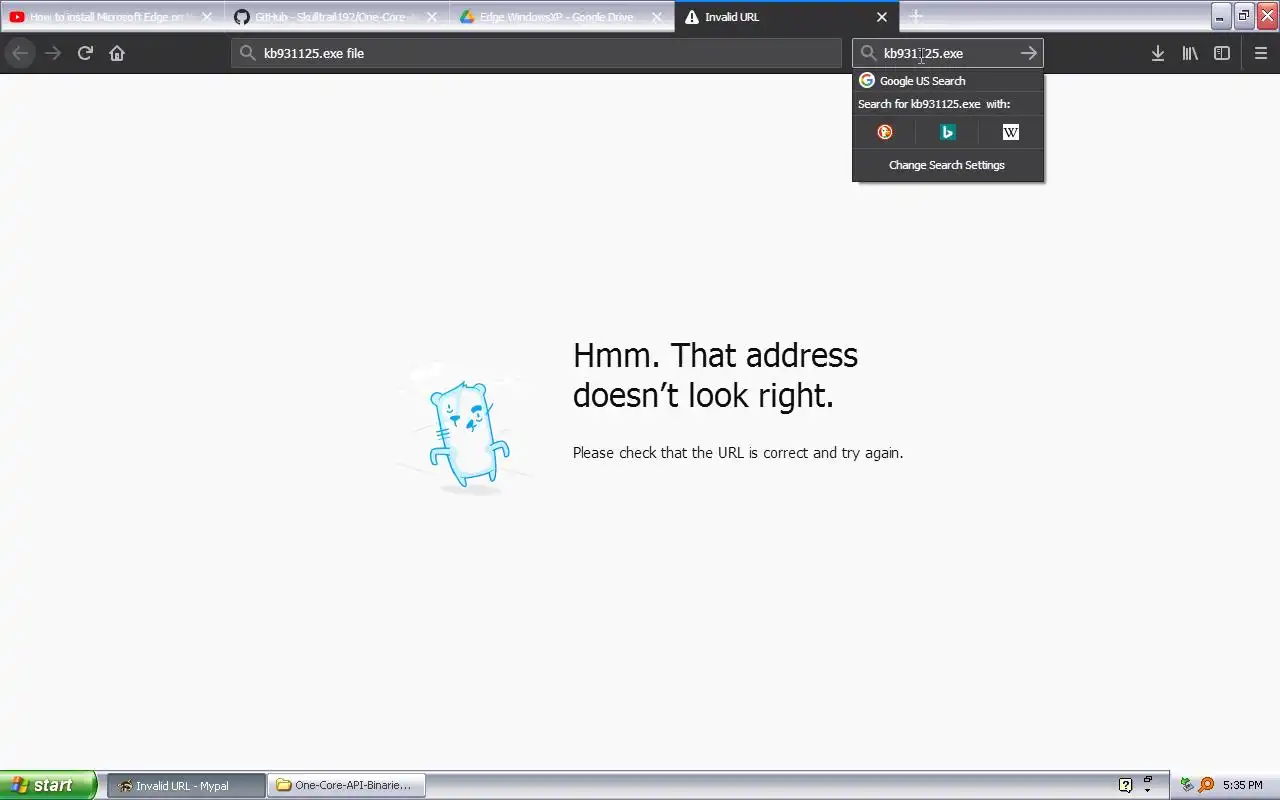This screenshot has width=1280, height=800.
Task: Search with DuckDuckGo engine icon
Action: coord(885,132)
